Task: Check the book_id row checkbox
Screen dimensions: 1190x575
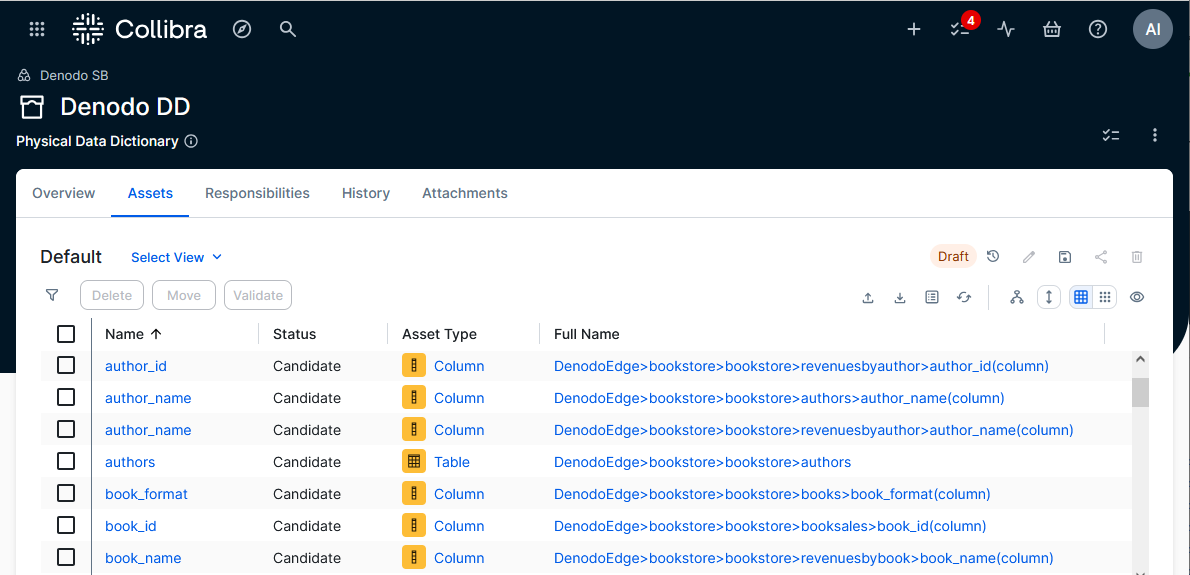Action: (x=66, y=525)
